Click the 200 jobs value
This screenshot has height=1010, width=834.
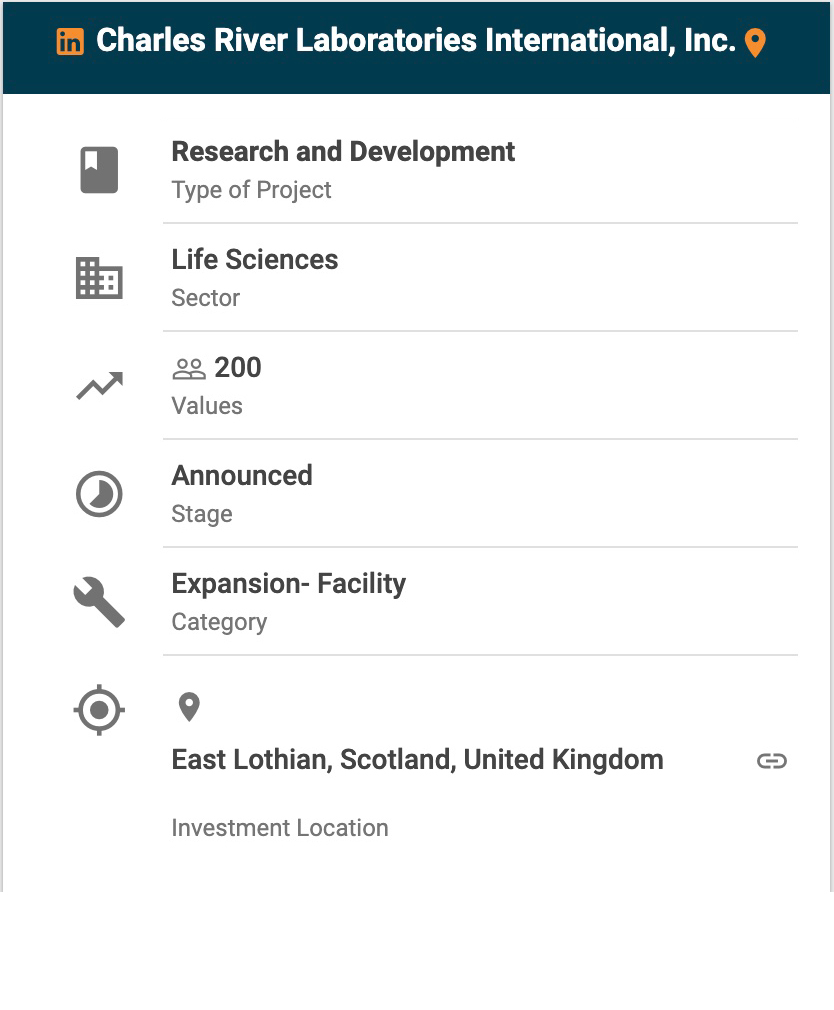coord(238,368)
